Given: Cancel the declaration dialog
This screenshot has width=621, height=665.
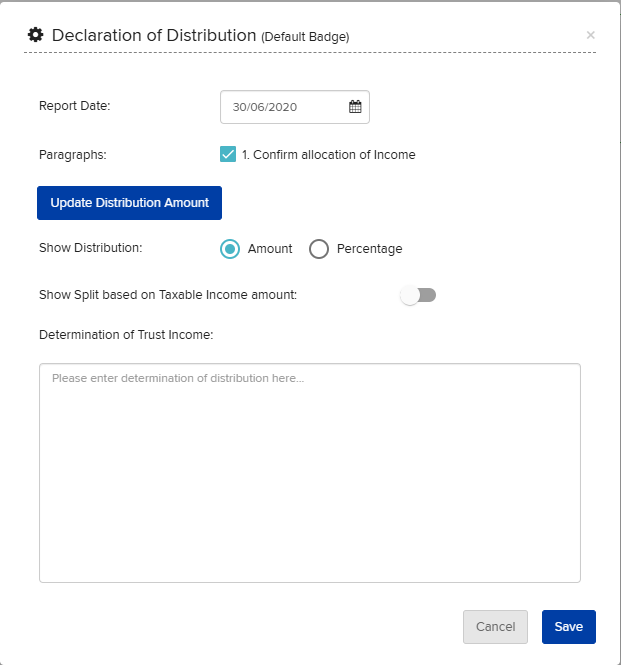Looking at the screenshot, I should coord(495,627).
